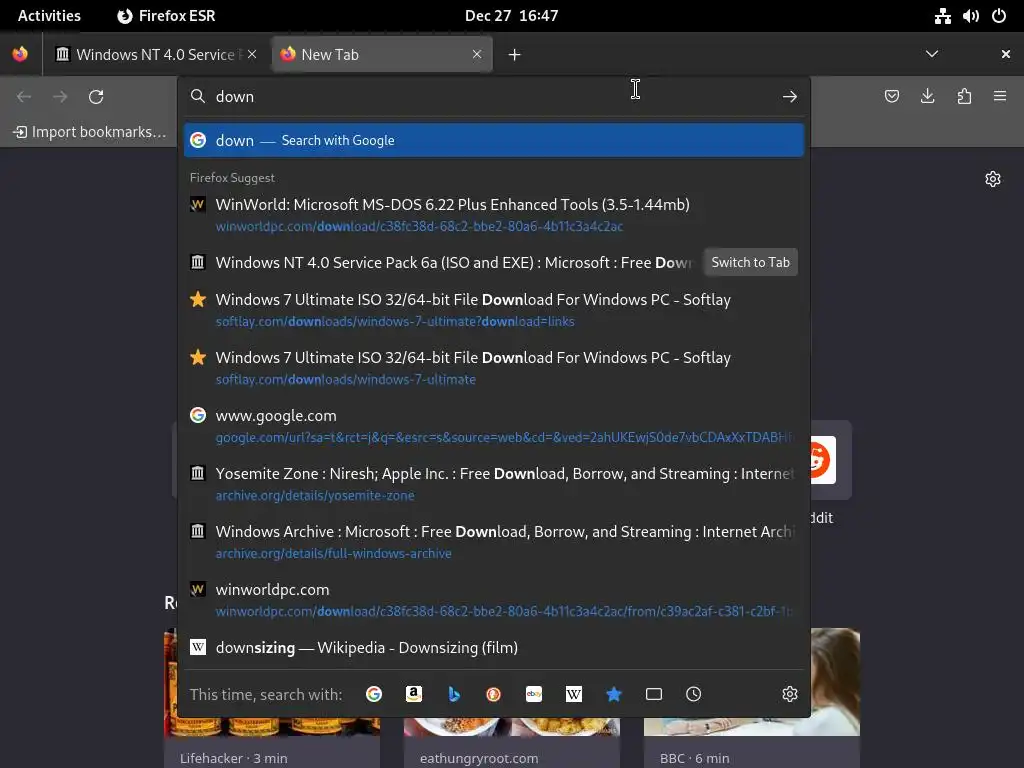Open the Lifehacker 3 min story card
The image size is (1024, 768).
point(272,698)
